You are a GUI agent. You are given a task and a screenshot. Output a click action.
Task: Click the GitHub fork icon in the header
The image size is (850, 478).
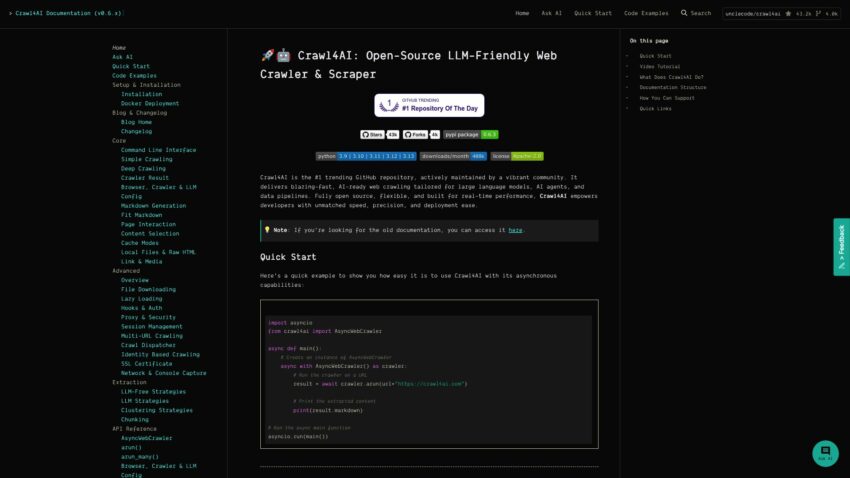pyautogui.click(x=819, y=14)
